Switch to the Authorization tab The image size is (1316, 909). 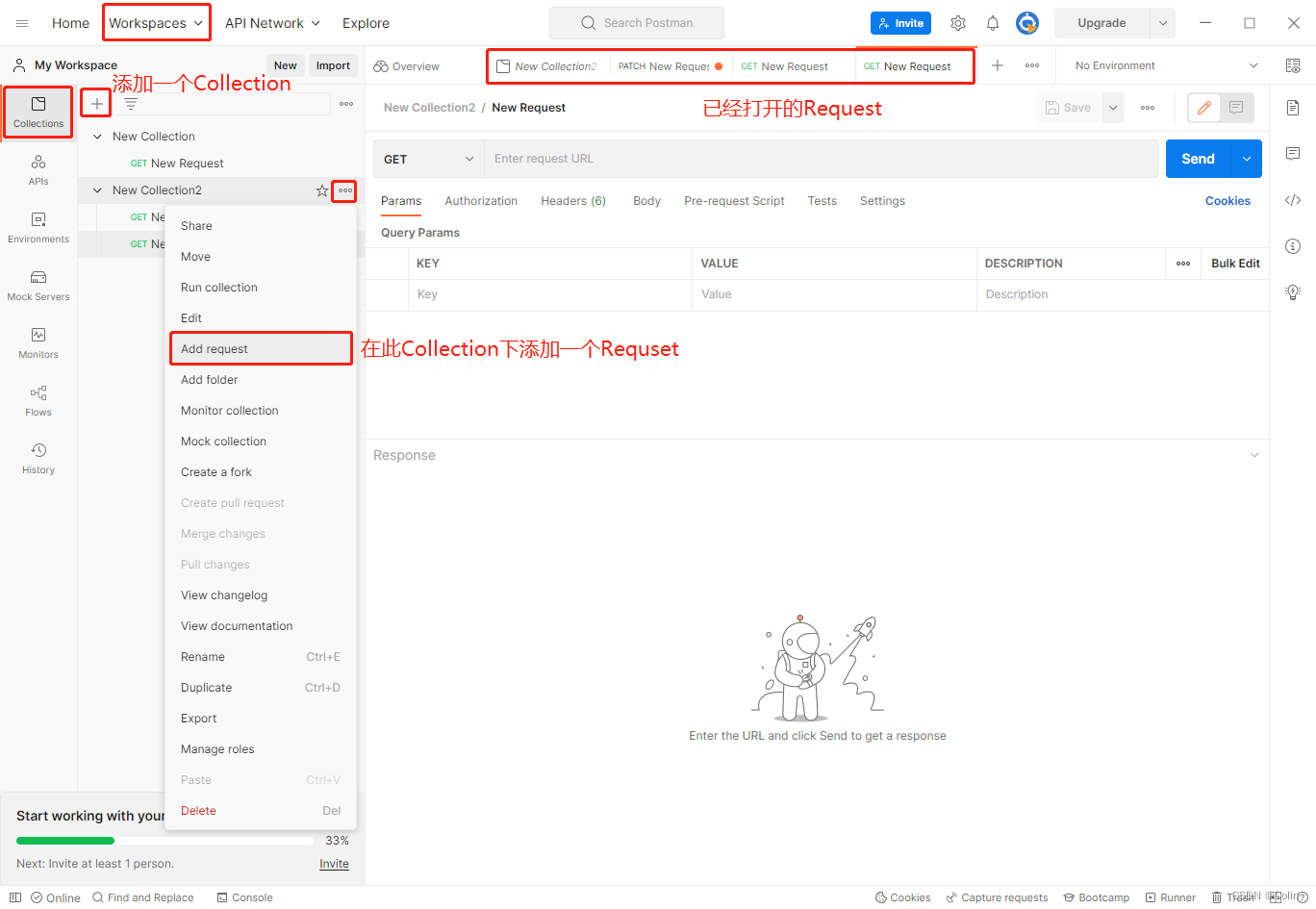(x=481, y=201)
